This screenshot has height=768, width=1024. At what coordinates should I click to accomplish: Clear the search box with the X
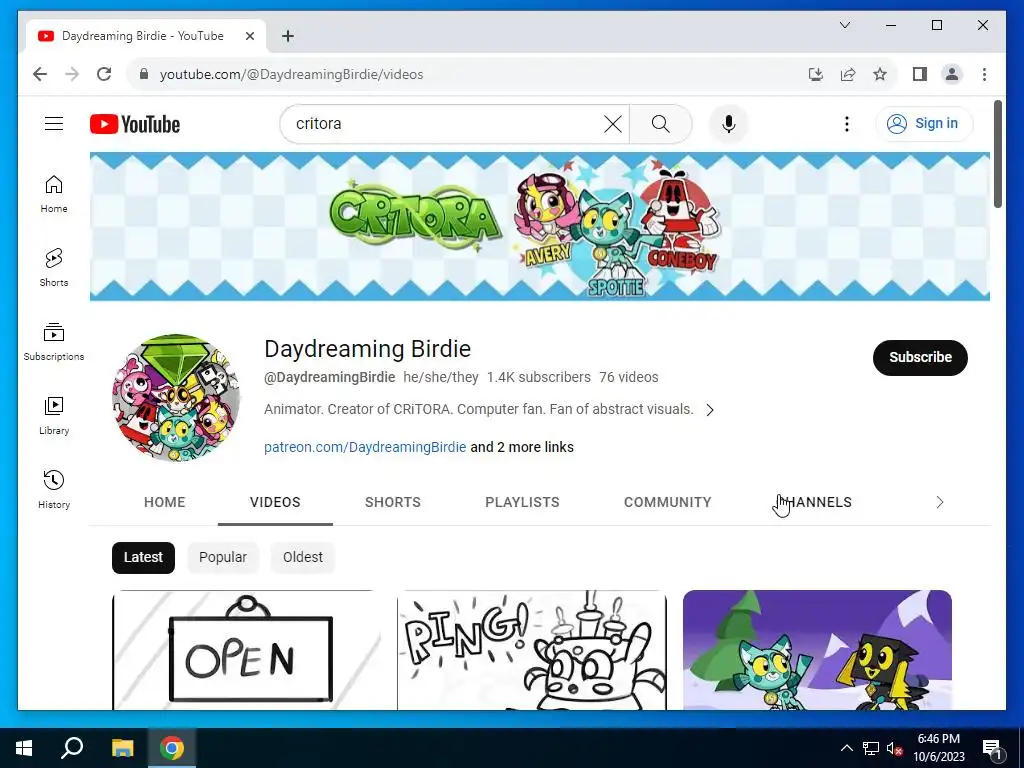coord(613,123)
